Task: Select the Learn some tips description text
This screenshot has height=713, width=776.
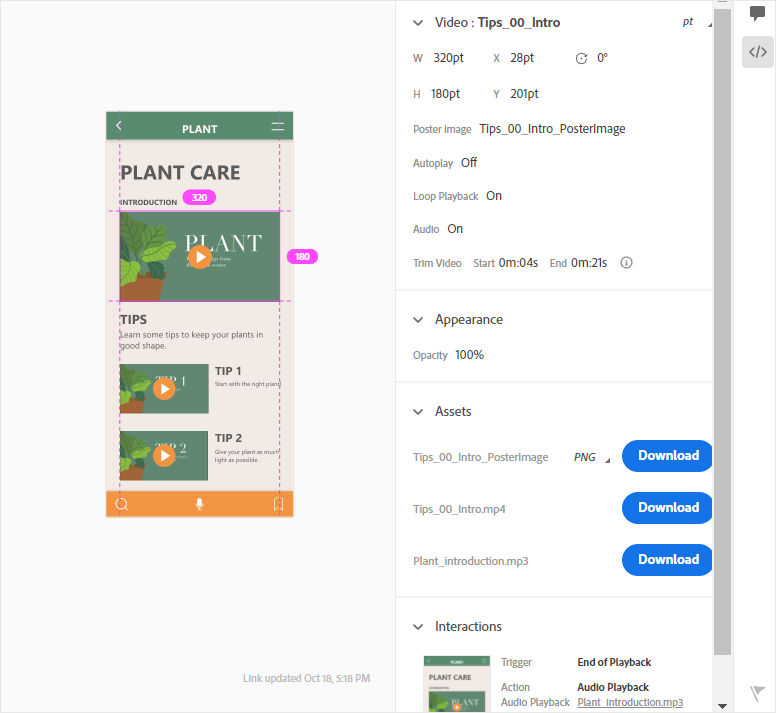Action: coord(192,340)
